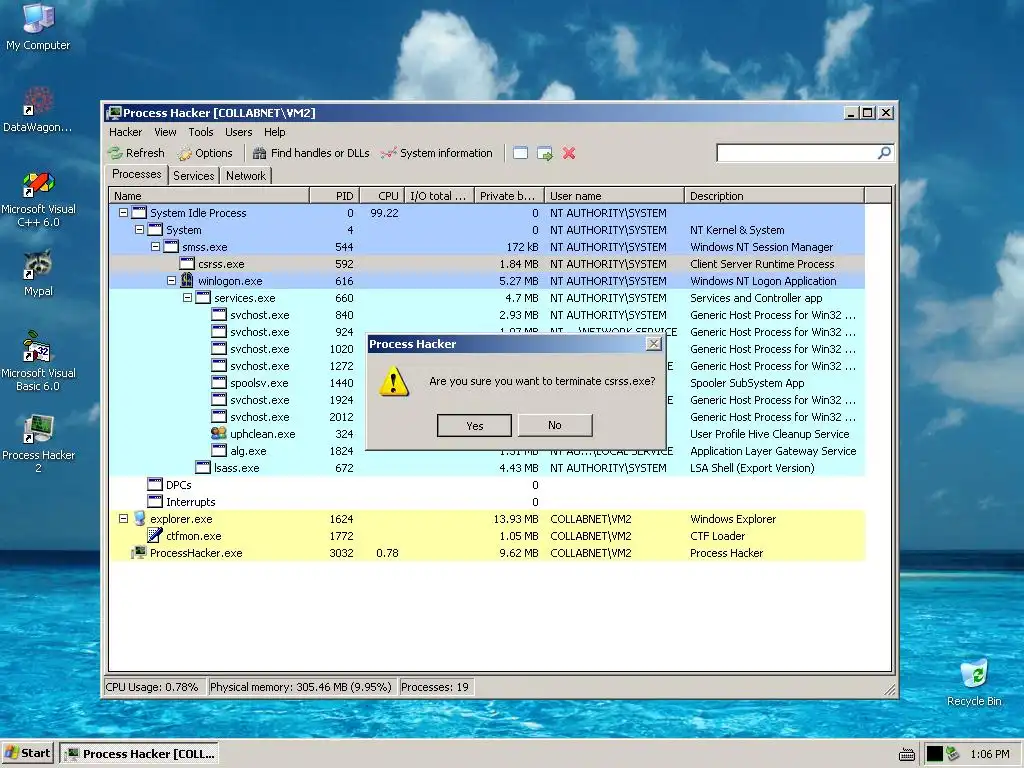Close the Process Hacker confirmation dialog
The height and width of the screenshot is (768, 1024).
[x=654, y=344]
